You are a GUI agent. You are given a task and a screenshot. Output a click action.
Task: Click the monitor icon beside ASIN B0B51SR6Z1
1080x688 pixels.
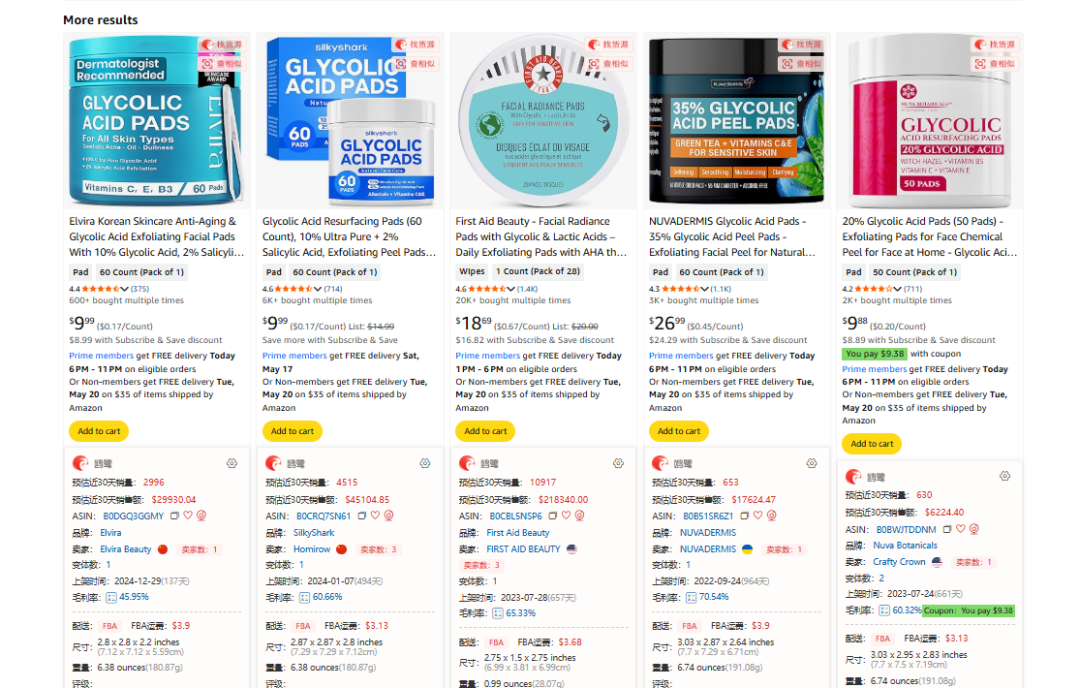771,516
